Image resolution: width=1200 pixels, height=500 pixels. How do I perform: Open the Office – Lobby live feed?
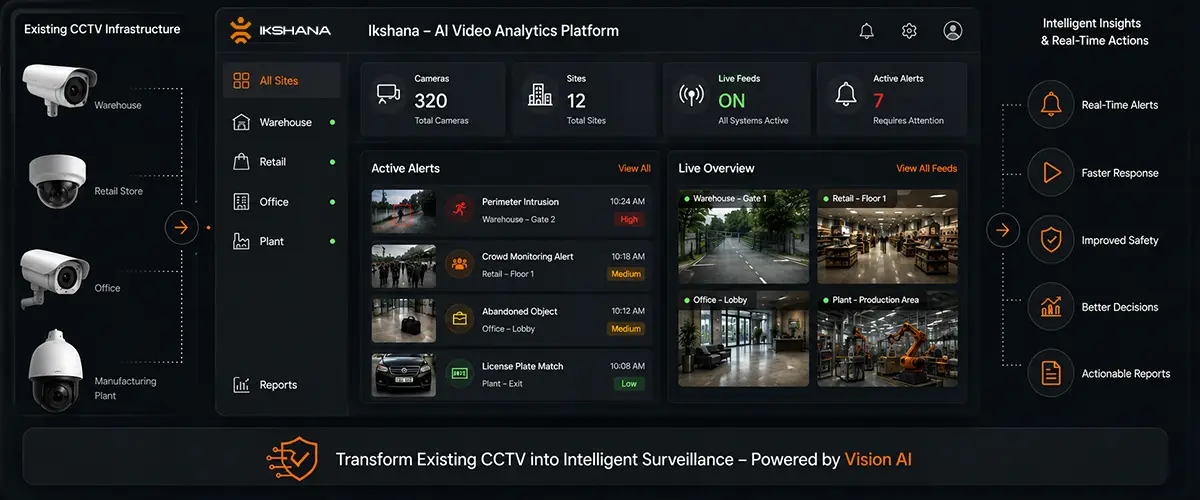(744, 338)
